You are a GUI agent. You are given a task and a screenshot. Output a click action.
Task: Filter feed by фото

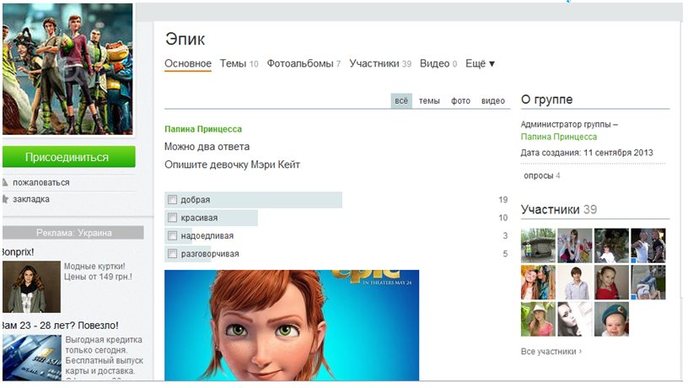tap(461, 101)
